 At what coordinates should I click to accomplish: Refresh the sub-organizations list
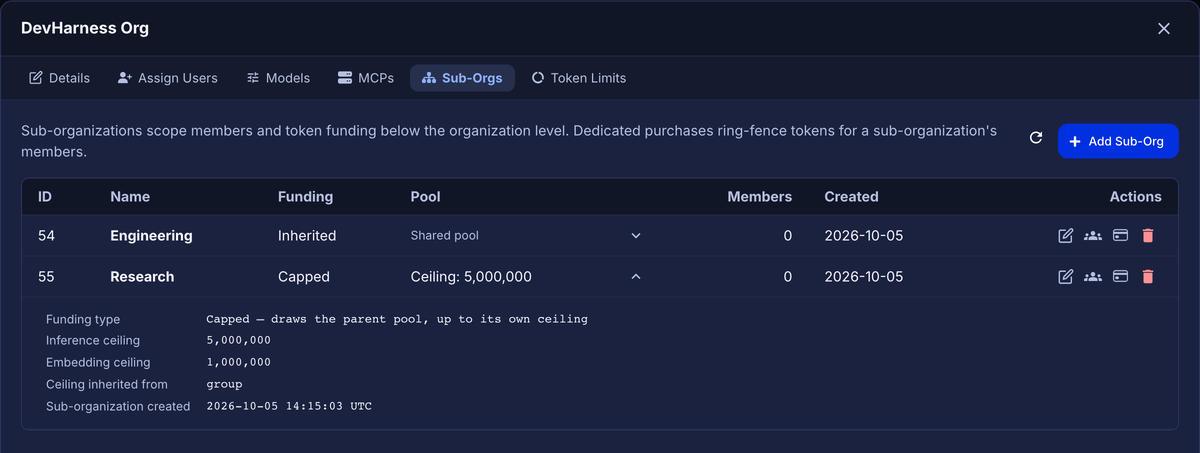(x=1036, y=138)
